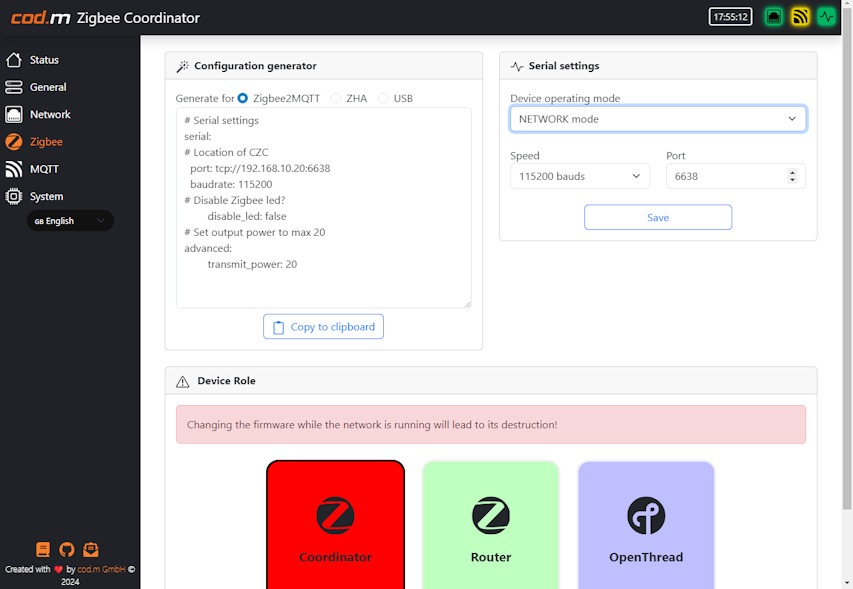853x589 pixels.
Task: Click the 'port: tcp://192.168.10.20:6638' line
Action: (260, 169)
